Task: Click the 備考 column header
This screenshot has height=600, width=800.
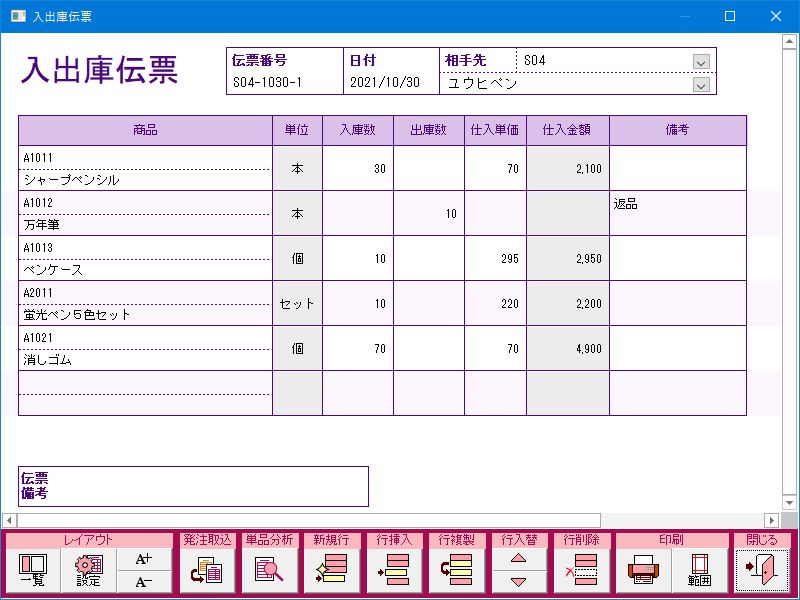Action: pos(678,130)
